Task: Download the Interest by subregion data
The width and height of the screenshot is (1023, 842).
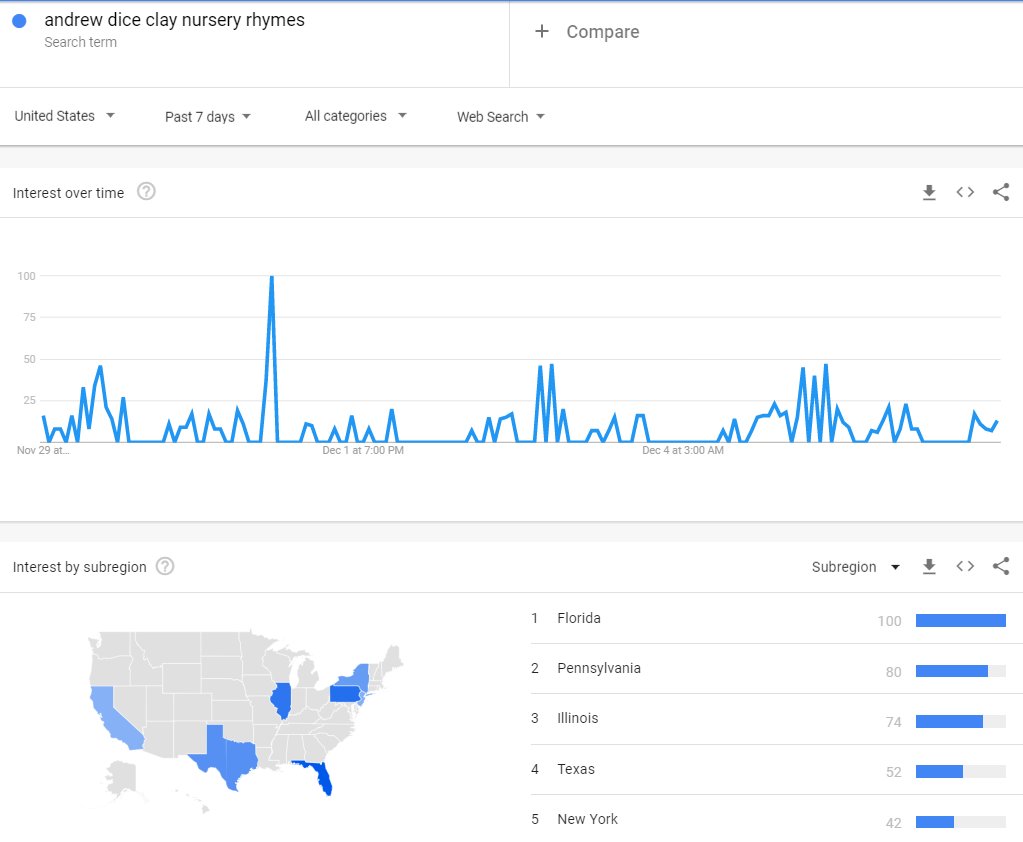Action: click(929, 567)
